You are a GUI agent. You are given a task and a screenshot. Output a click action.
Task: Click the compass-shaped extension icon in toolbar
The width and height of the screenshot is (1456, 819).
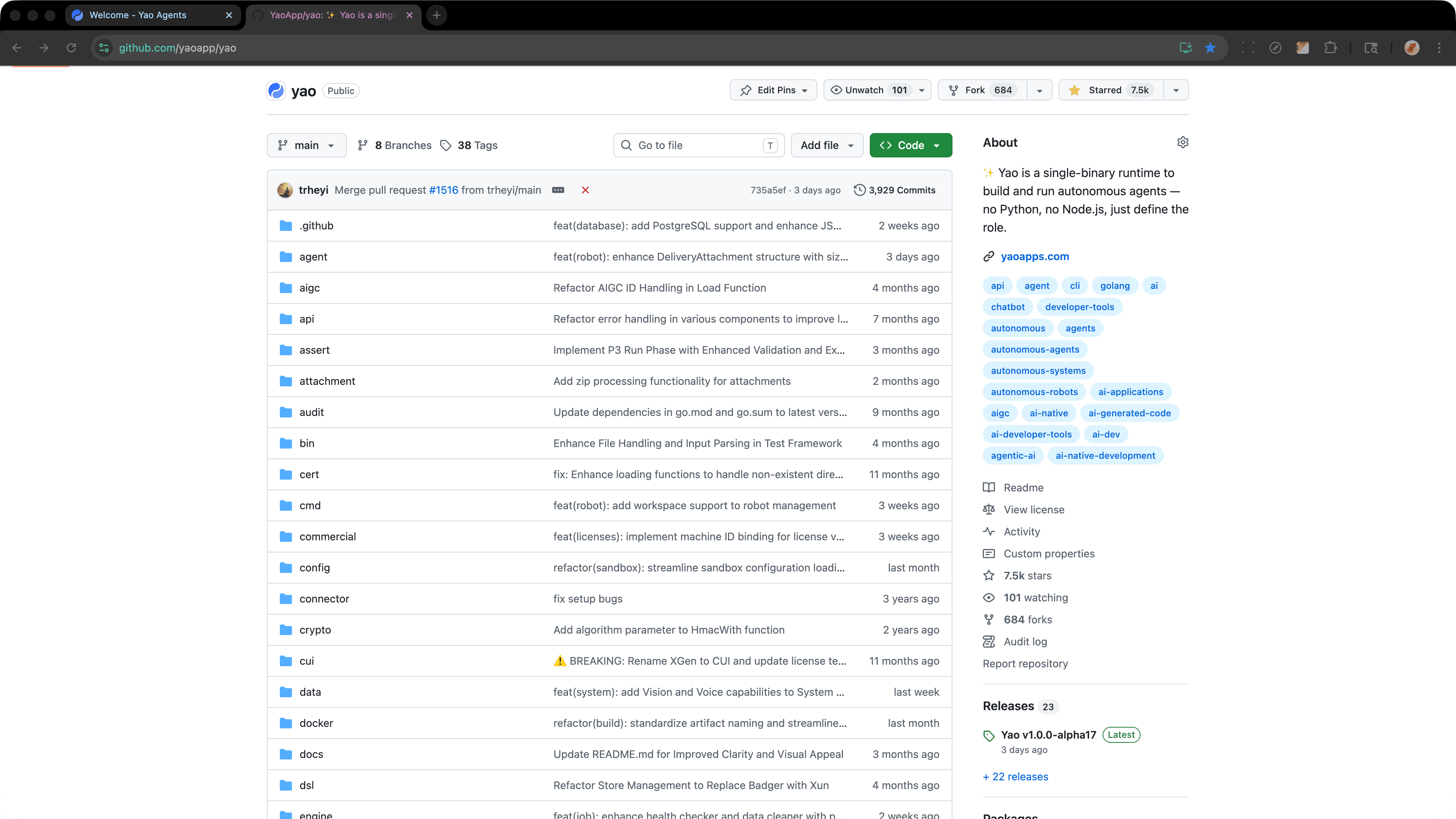point(1276,48)
